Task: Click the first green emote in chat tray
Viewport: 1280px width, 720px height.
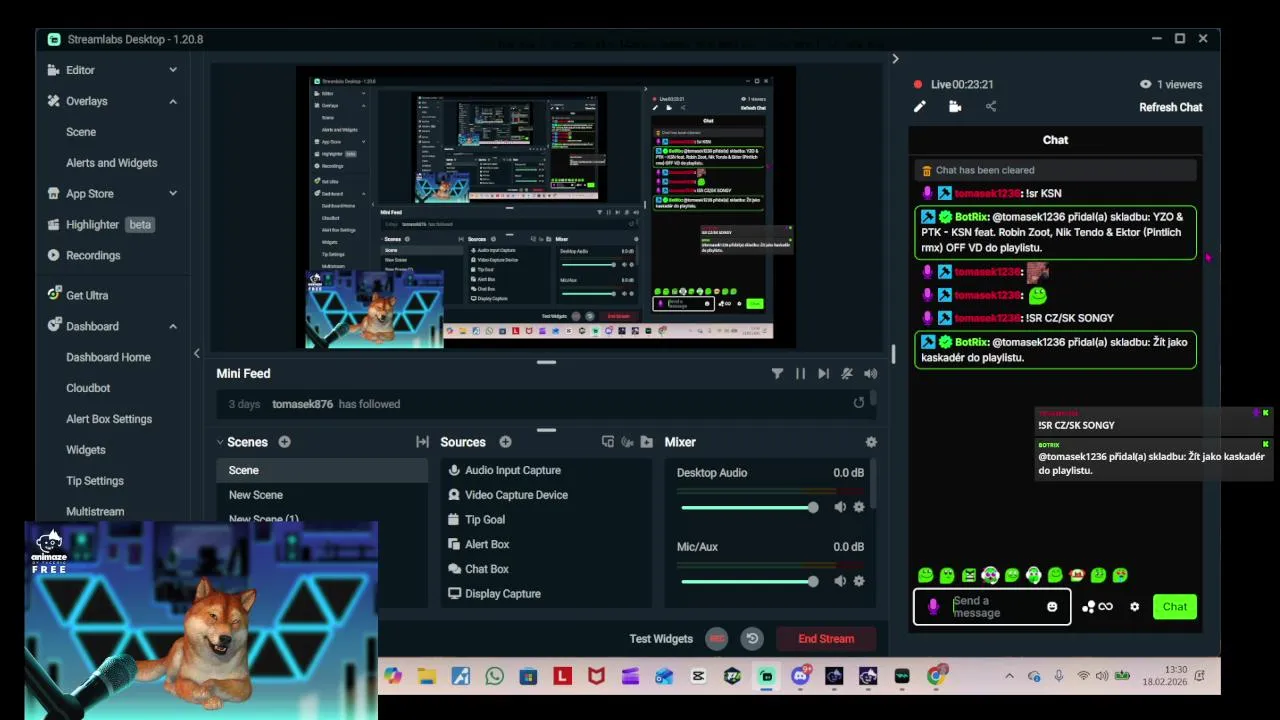Action: (x=925, y=575)
